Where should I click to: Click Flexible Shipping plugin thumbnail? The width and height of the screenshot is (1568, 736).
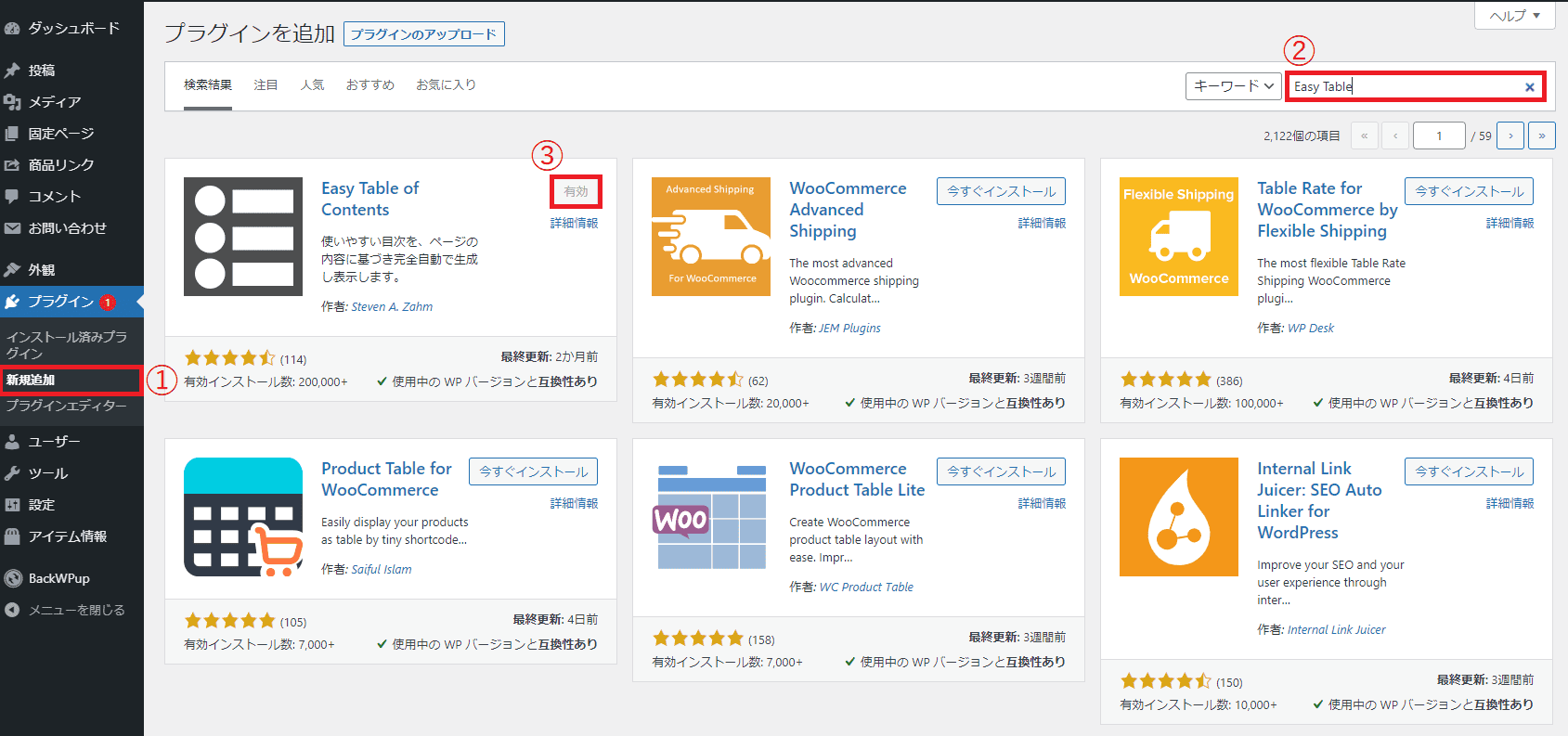1179,237
